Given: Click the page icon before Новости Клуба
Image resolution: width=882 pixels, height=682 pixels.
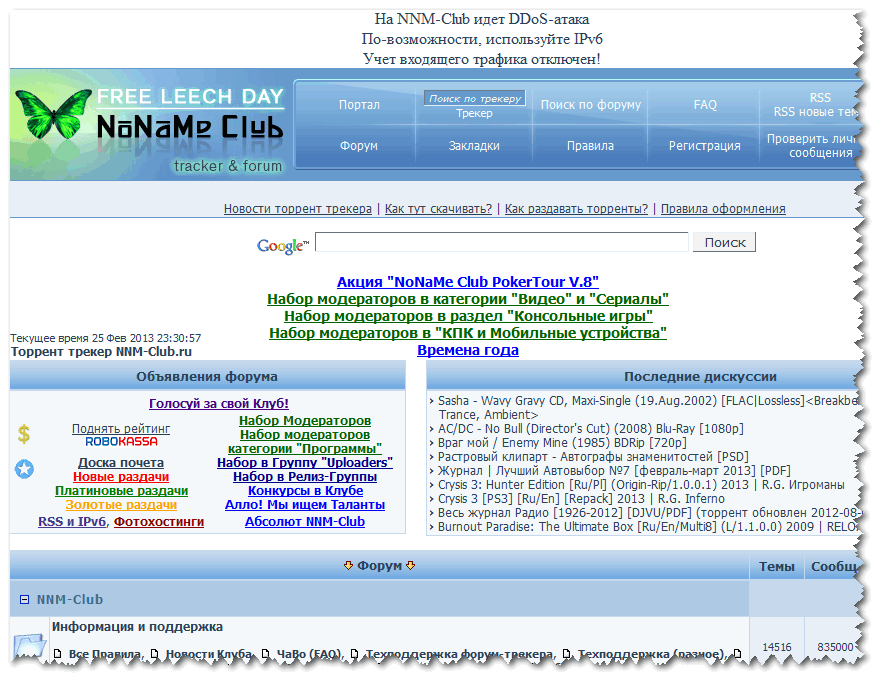Looking at the screenshot, I should pyautogui.click(x=155, y=654).
